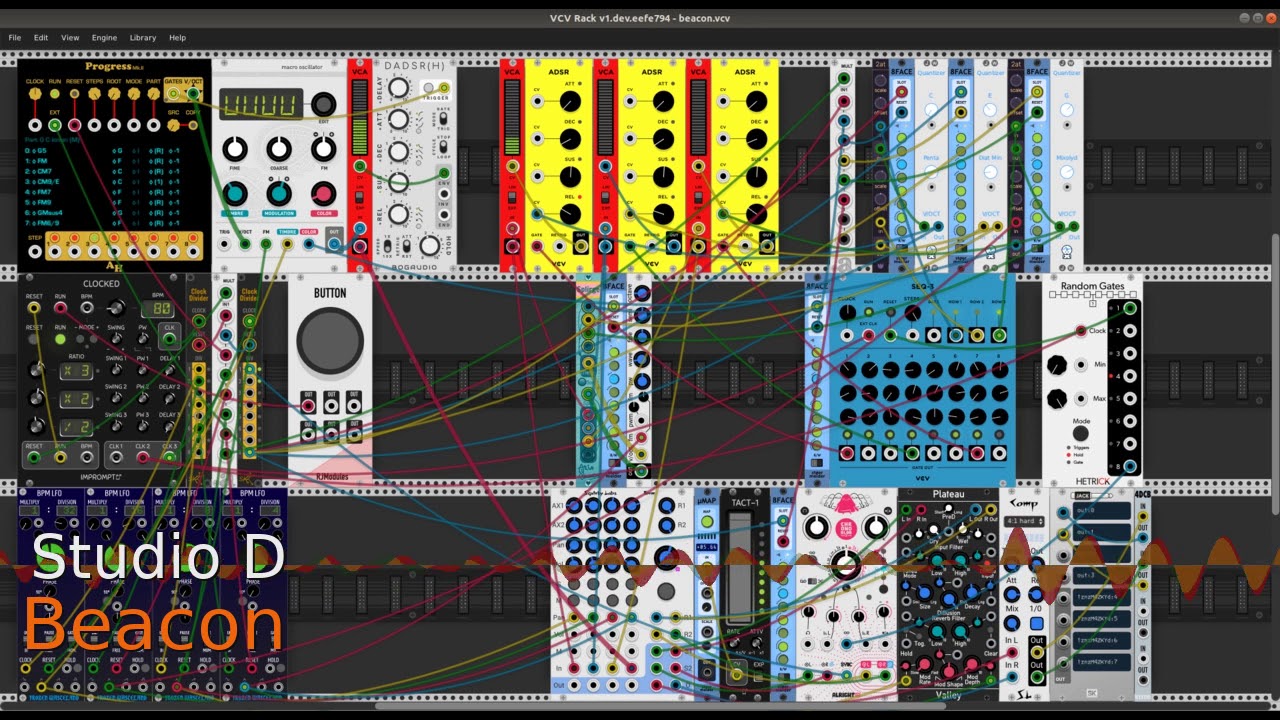Click the macro oscillator TRIG input jack
This screenshot has width=1280, height=720.
225,244
